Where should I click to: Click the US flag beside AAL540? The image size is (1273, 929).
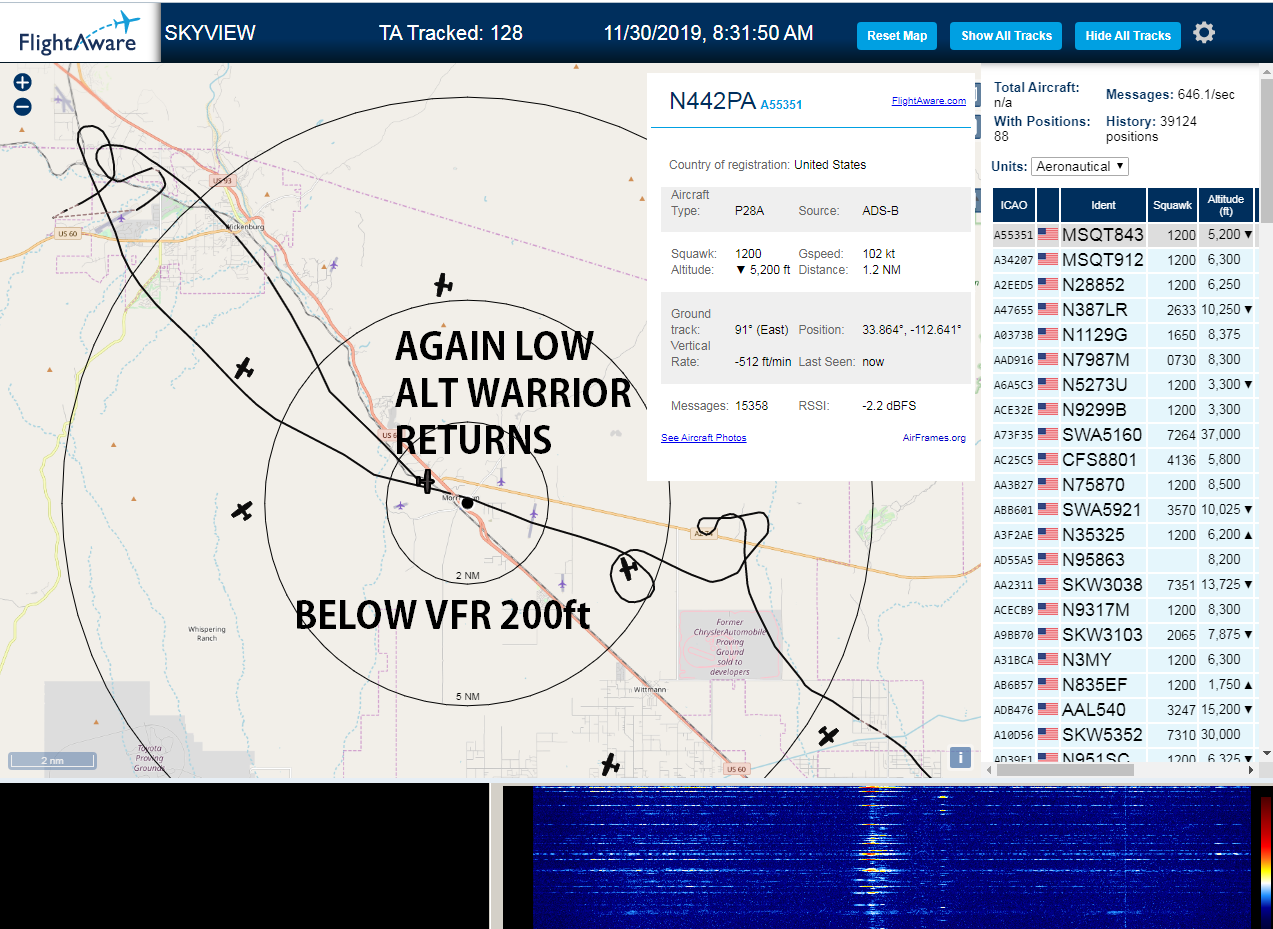point(1048,710)
